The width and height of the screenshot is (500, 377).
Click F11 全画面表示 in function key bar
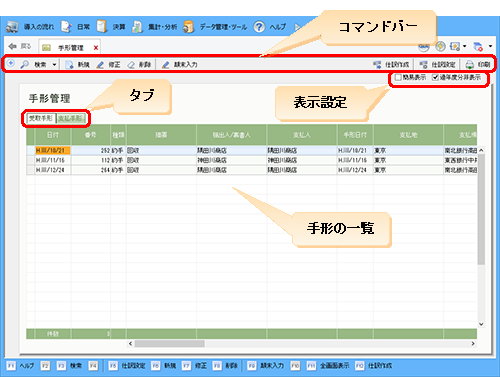click(x=328, y=366)
